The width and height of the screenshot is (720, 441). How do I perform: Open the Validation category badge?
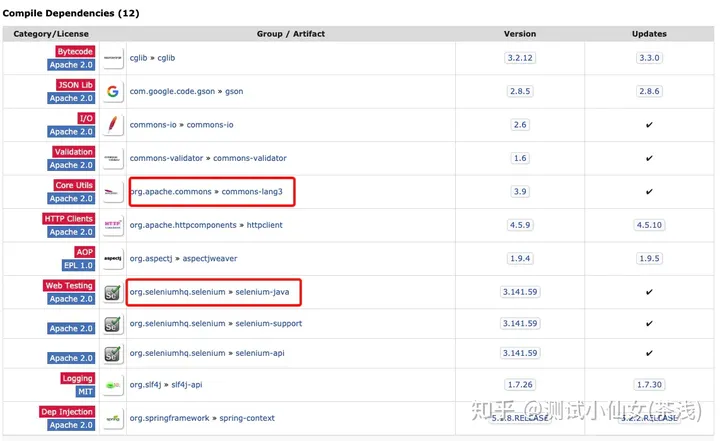click(73, 152)
